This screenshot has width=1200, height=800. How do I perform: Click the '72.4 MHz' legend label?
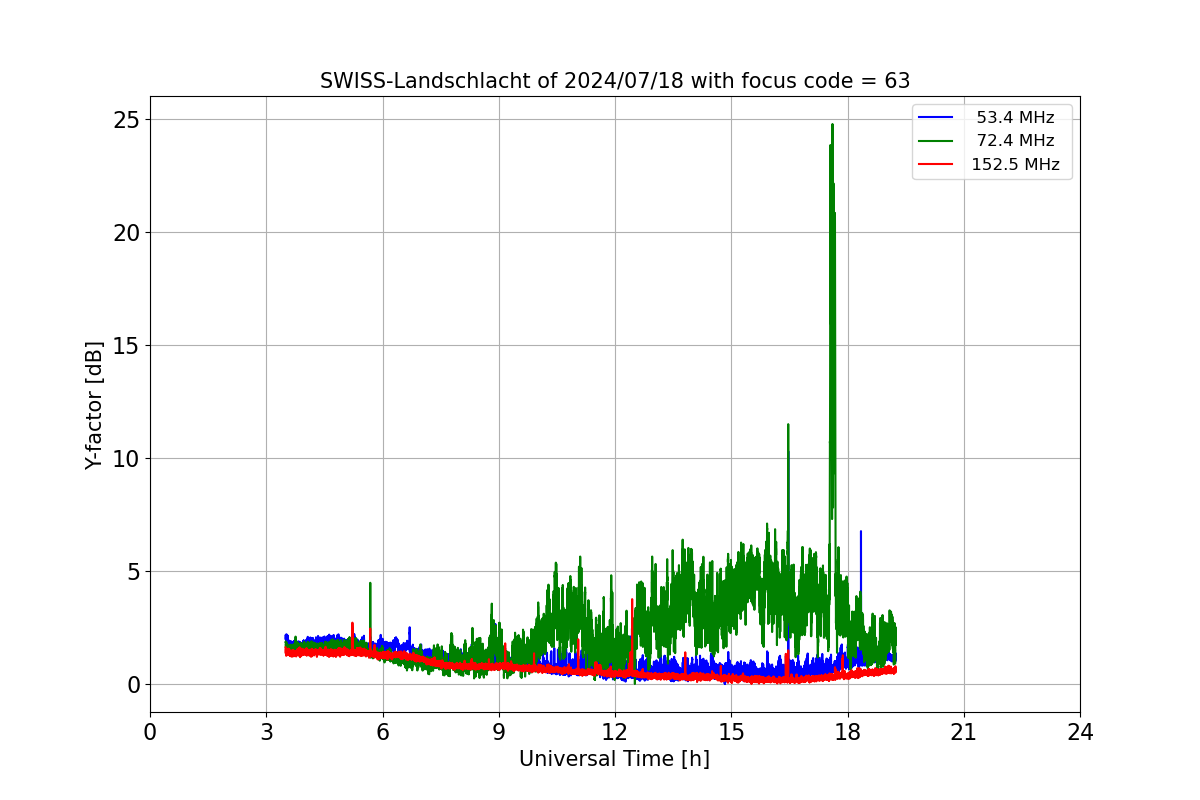click(1015, 141)
